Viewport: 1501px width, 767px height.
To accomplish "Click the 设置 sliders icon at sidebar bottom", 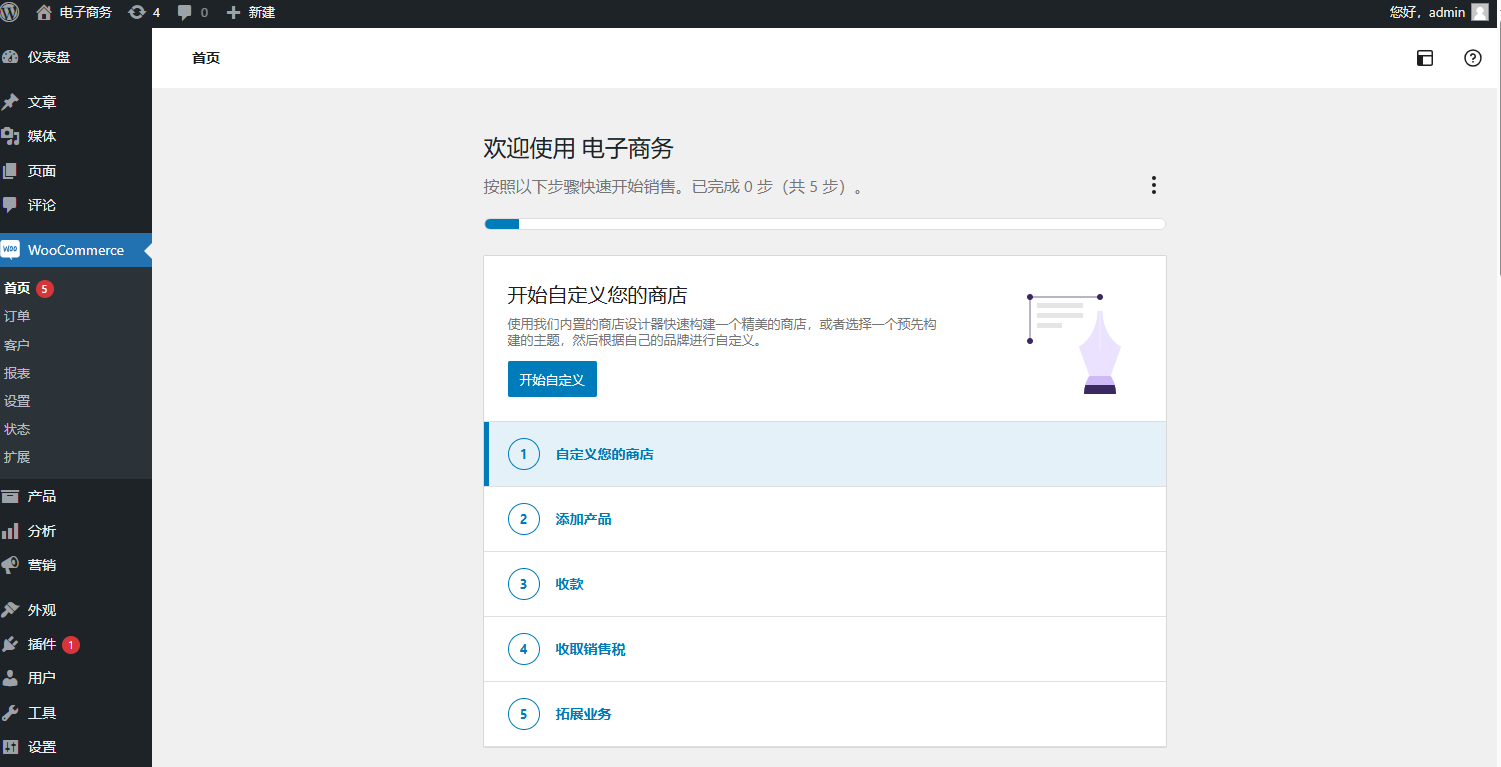I will 10,747.
